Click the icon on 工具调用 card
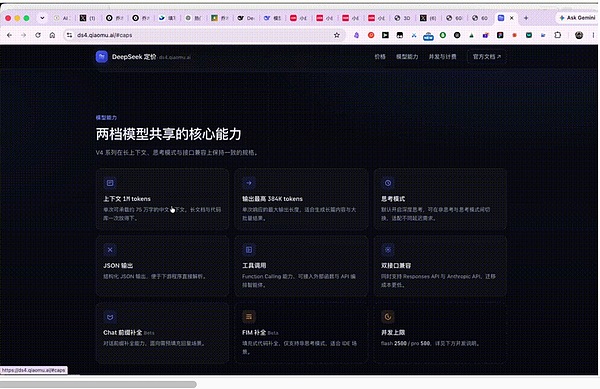Viewport: 600px width, 389px height. [249, 250]
